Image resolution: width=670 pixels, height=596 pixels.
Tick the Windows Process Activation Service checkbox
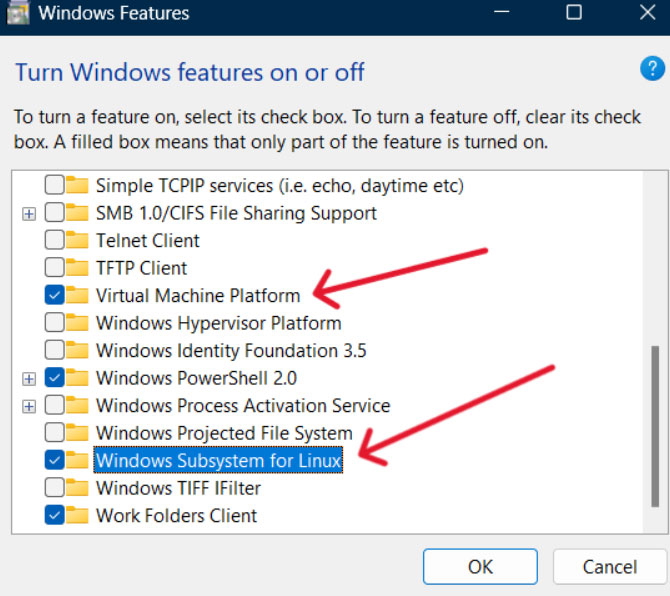point(54,405)
